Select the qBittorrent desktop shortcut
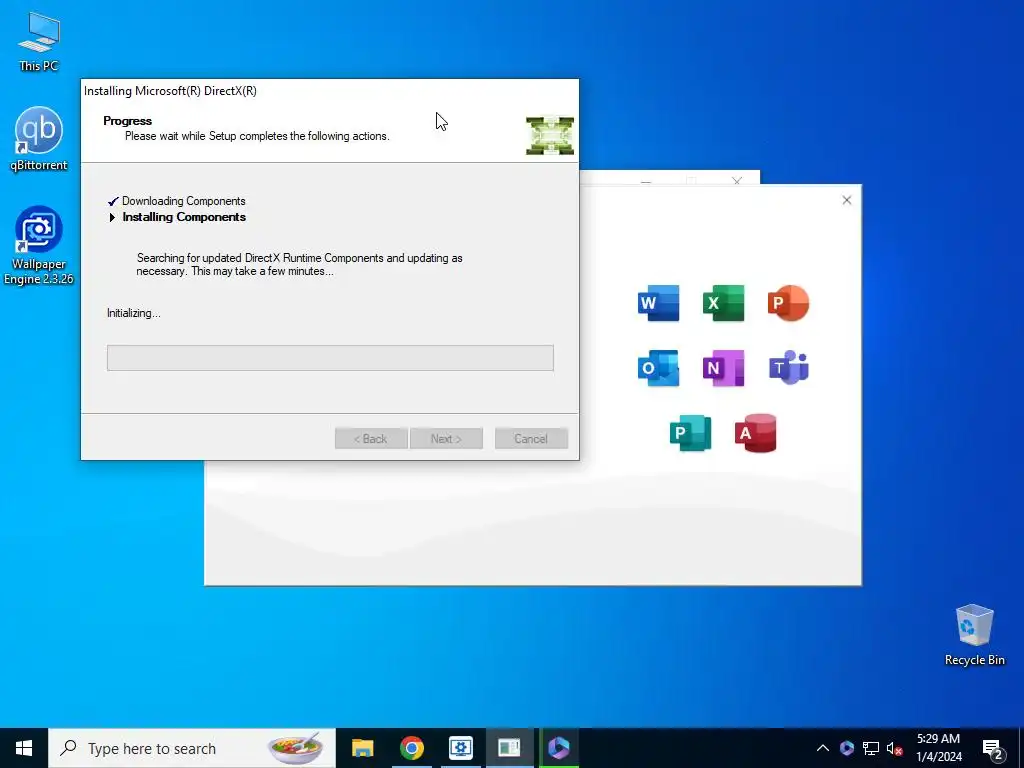 pyautogui.click(x=39, y=138)
